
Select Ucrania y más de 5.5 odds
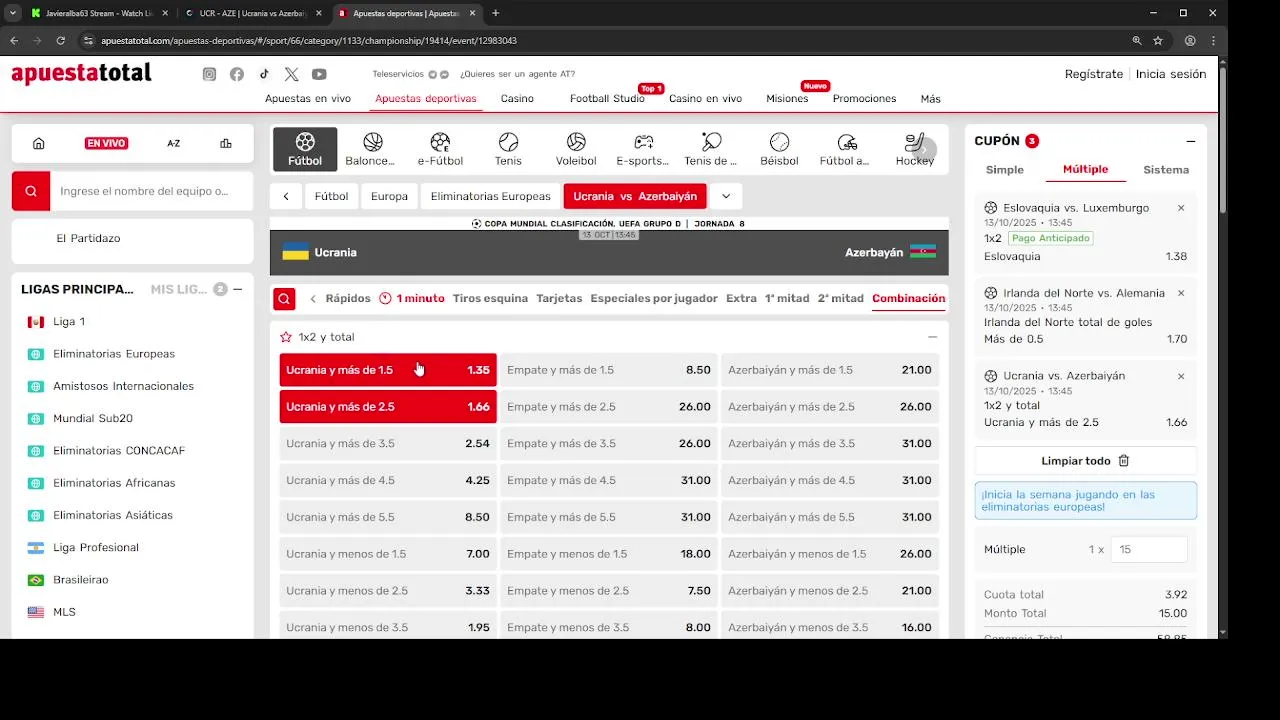[388, 517]
